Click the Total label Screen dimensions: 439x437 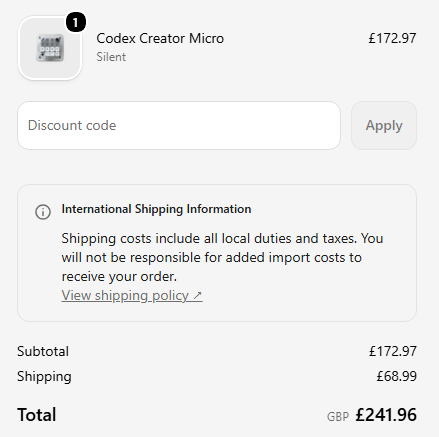(x=37, y=415)
